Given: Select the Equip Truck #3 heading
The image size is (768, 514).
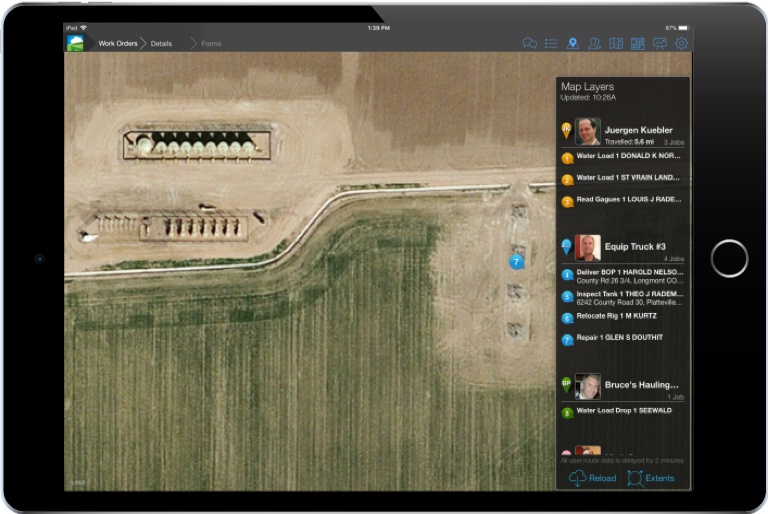Looking at the screenshot, I should (x=635, y=246).
